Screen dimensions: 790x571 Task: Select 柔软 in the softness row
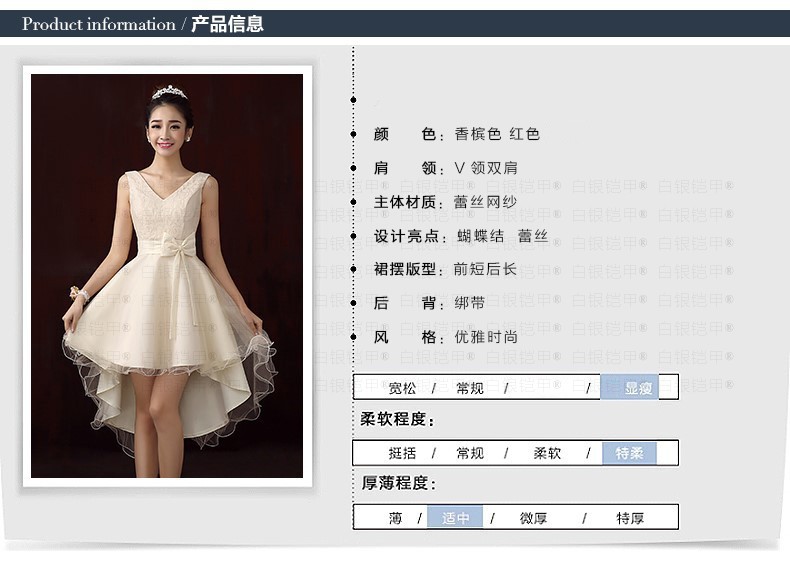(547, 453)
